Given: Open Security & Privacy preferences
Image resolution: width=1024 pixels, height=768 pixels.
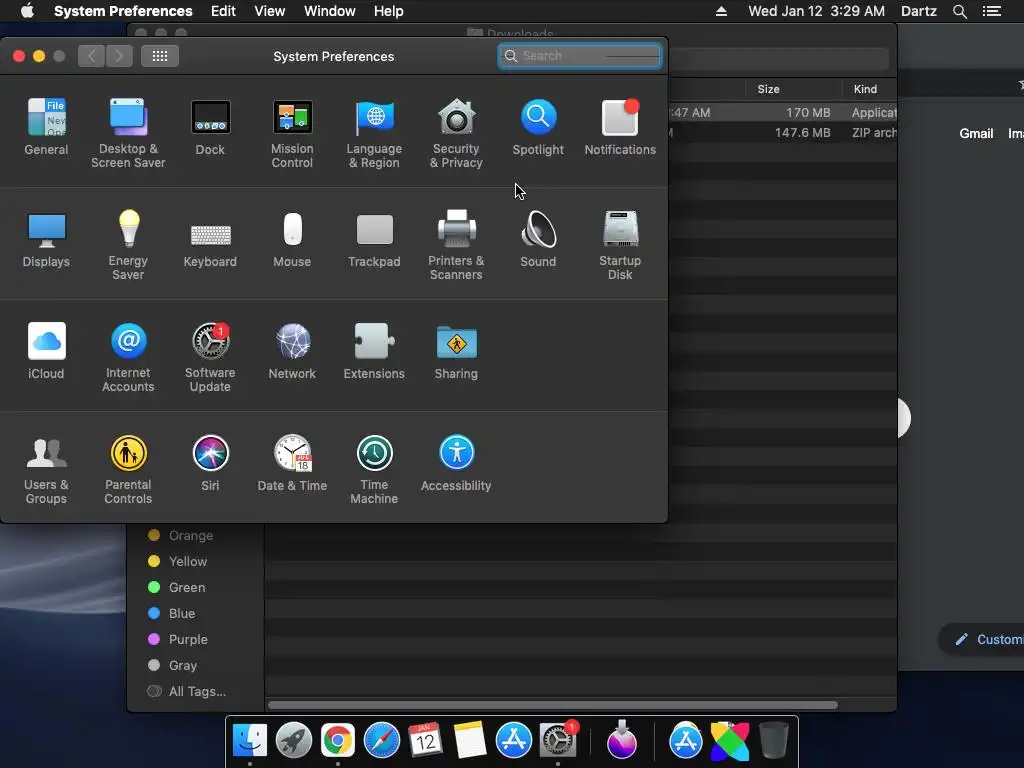Looking at the screenshot, I should pyautogui.click(x=456, y=133).
